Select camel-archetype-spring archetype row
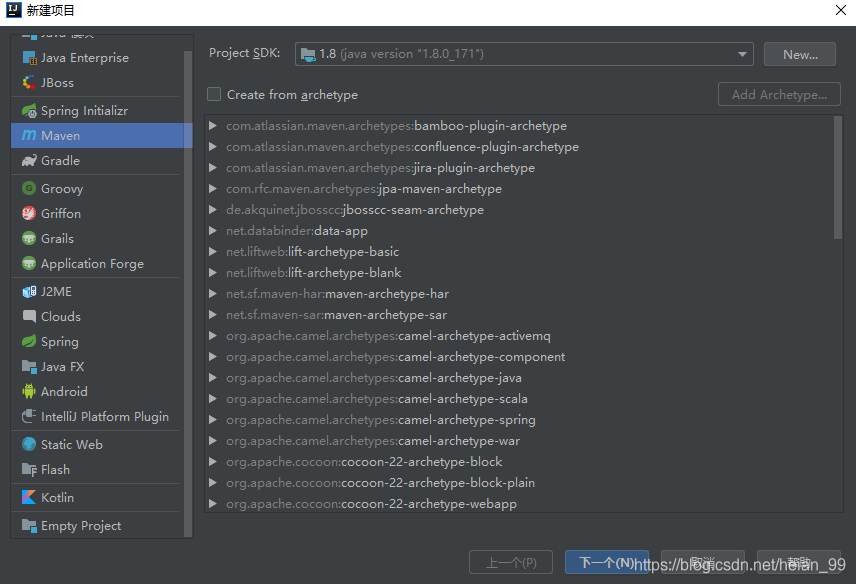Screen dimensions: 856x584 (519, 420)
